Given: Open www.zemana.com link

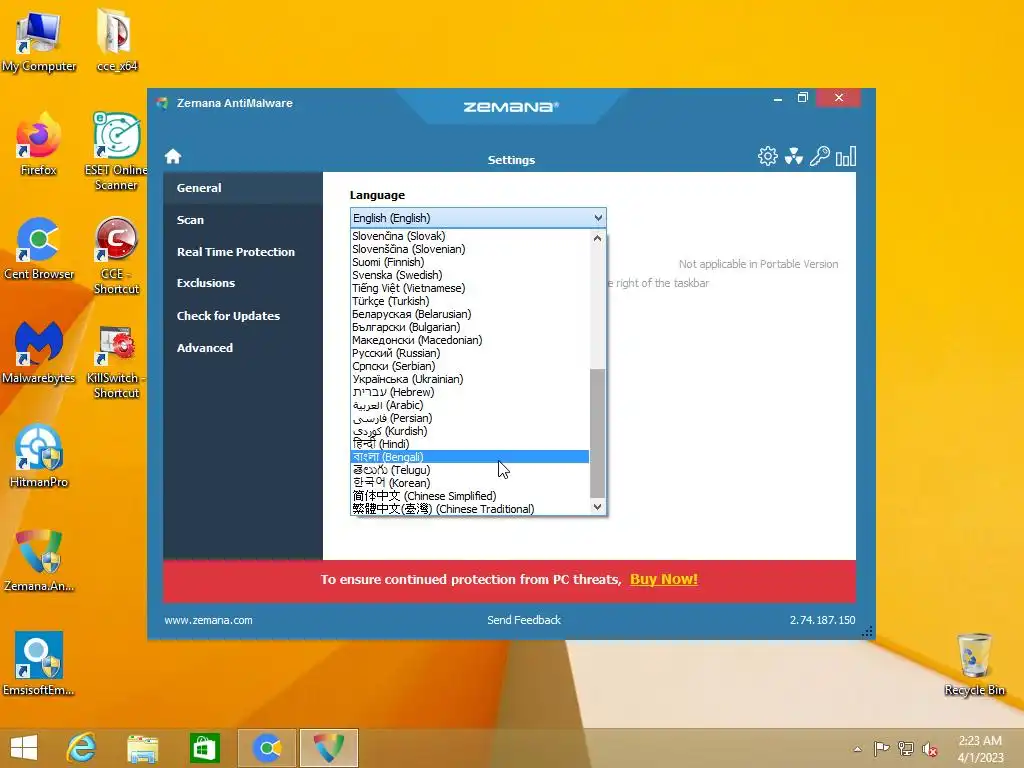Looking at the screenshot, I should pyautogui.click(x=208, y=620).
